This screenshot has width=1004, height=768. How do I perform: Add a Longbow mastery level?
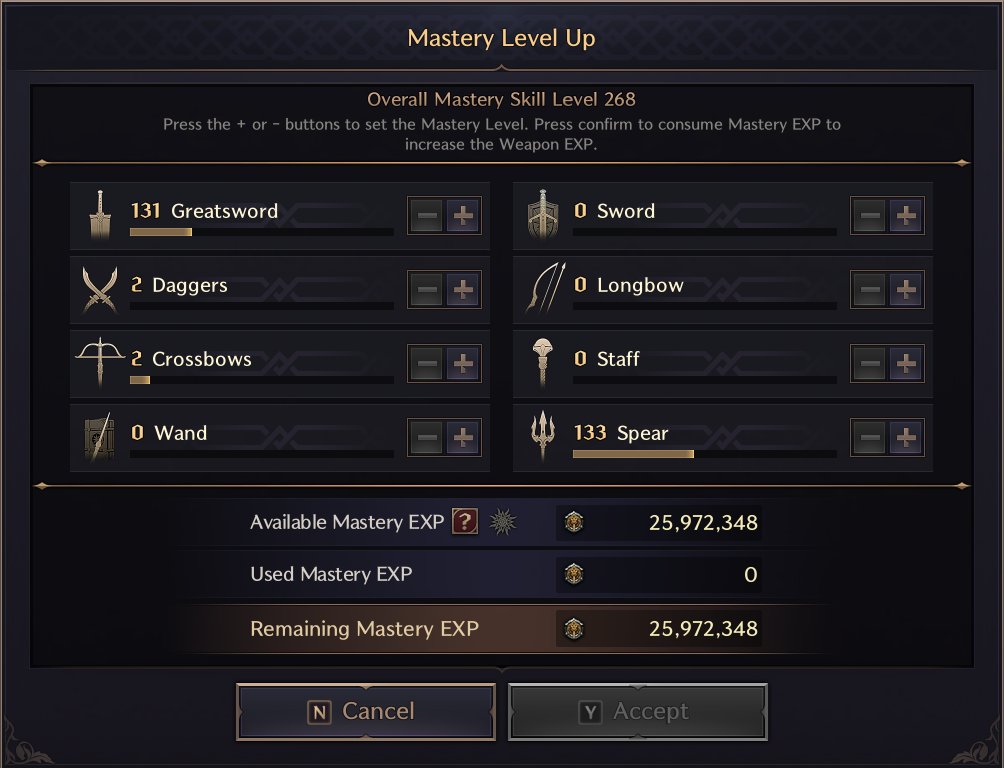tap(905, 290)
